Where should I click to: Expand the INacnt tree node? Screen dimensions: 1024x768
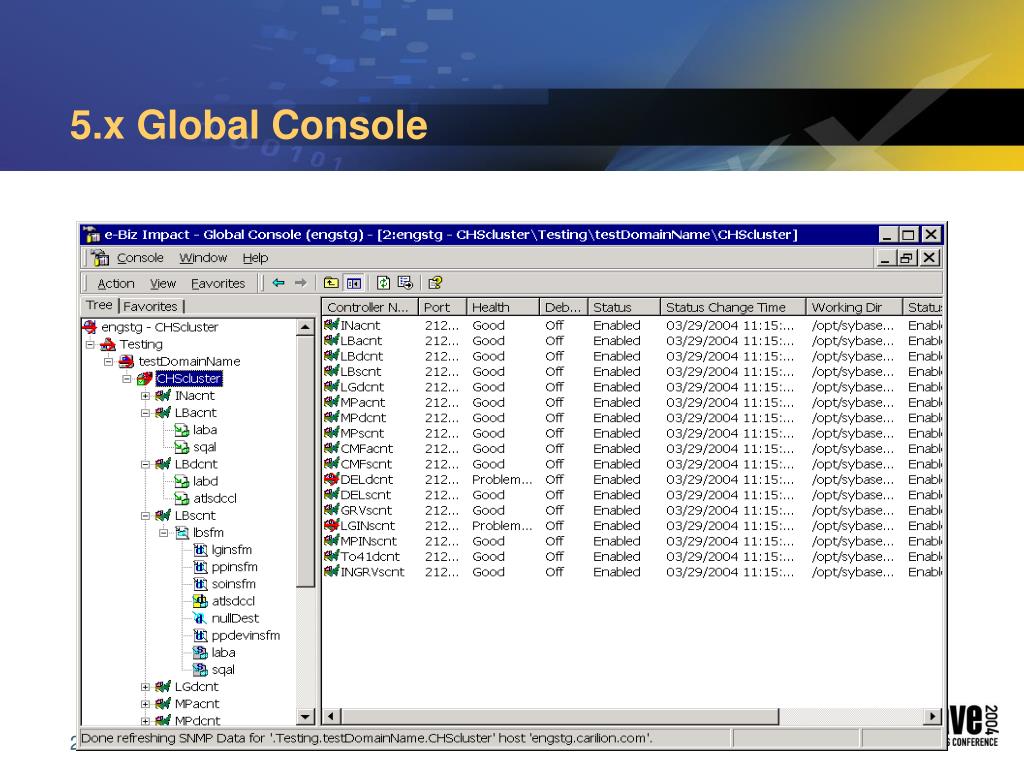coord(145,396)
